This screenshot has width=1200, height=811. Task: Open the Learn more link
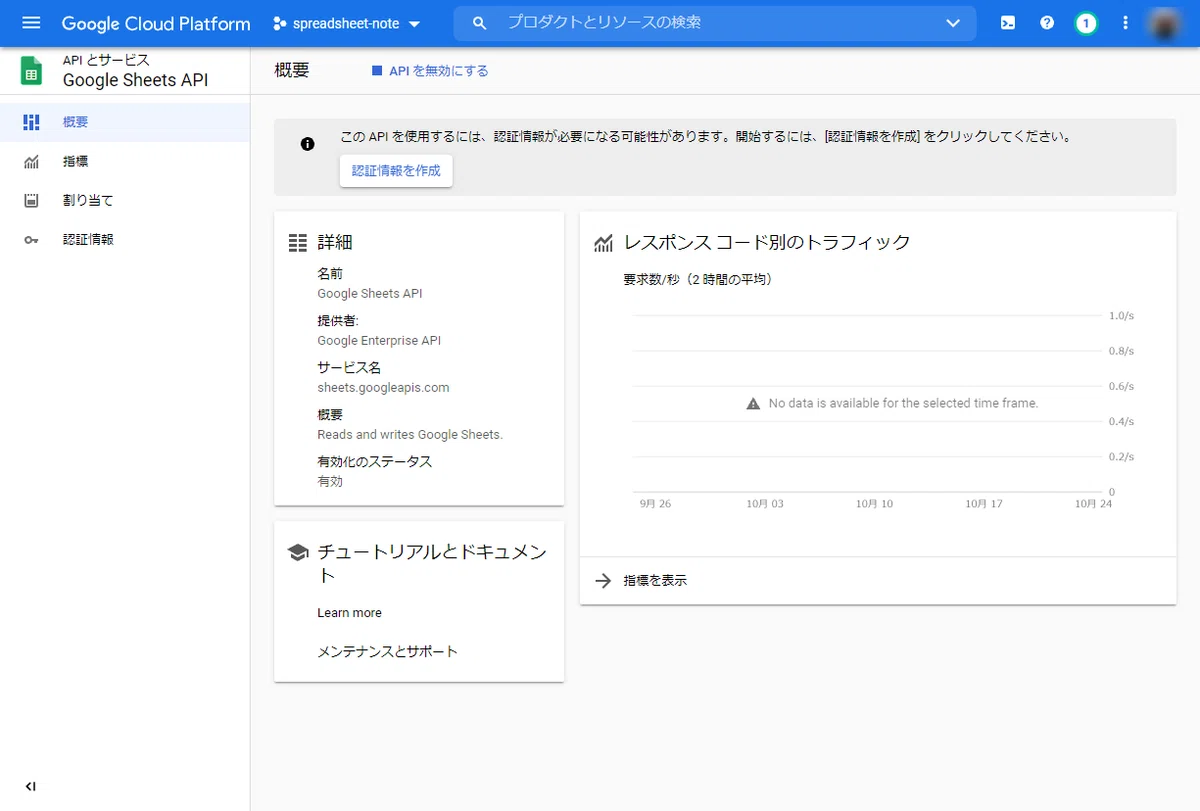(x=349, y=613)
